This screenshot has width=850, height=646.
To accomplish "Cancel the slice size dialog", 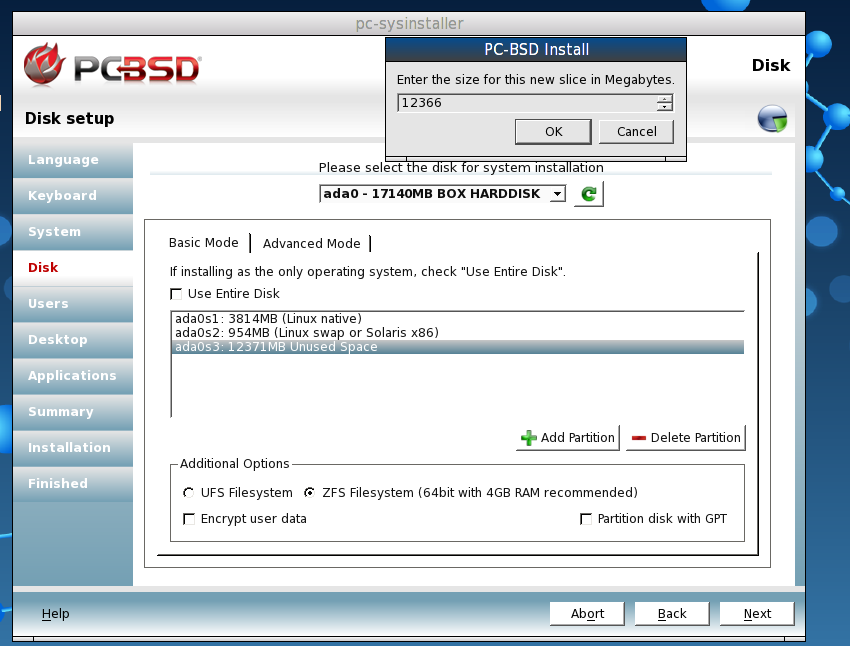I will coord(636,132).
